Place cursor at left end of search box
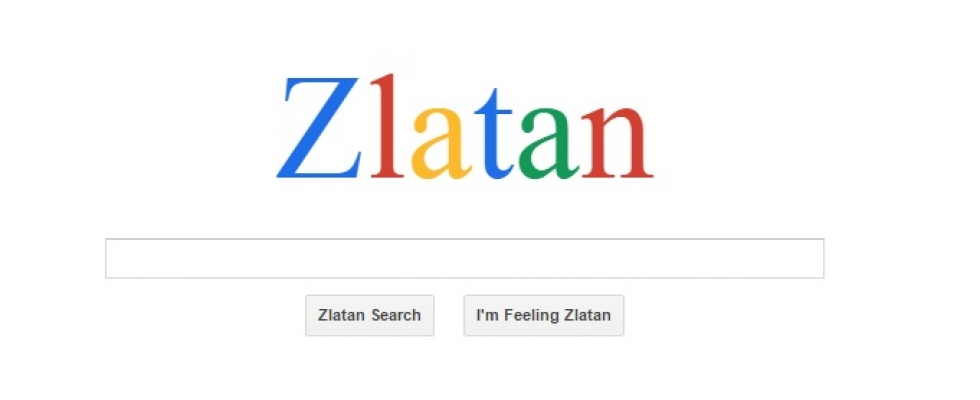Viewport: 980px width, 400px height. (x=112, y=258)
